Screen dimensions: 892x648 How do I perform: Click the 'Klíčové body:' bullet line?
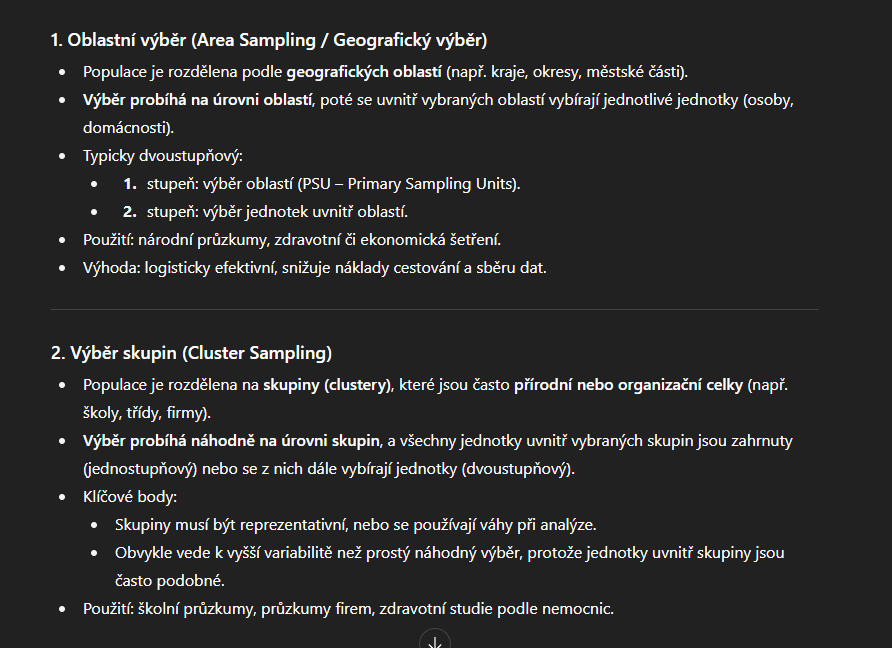pyautogui.click(x=130, y=497)
